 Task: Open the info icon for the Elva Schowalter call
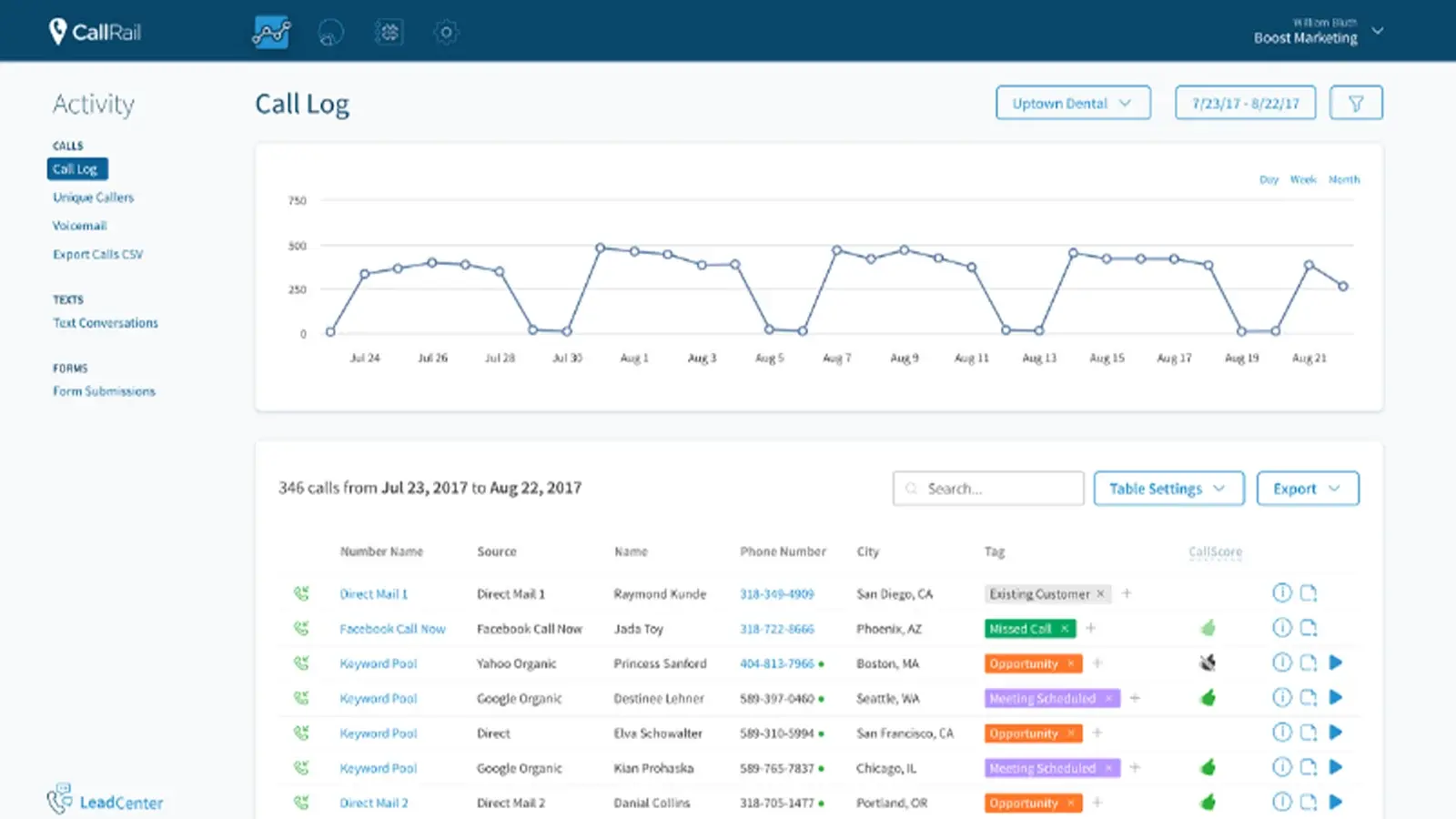pyautogui.click(x=1281, y=732)
